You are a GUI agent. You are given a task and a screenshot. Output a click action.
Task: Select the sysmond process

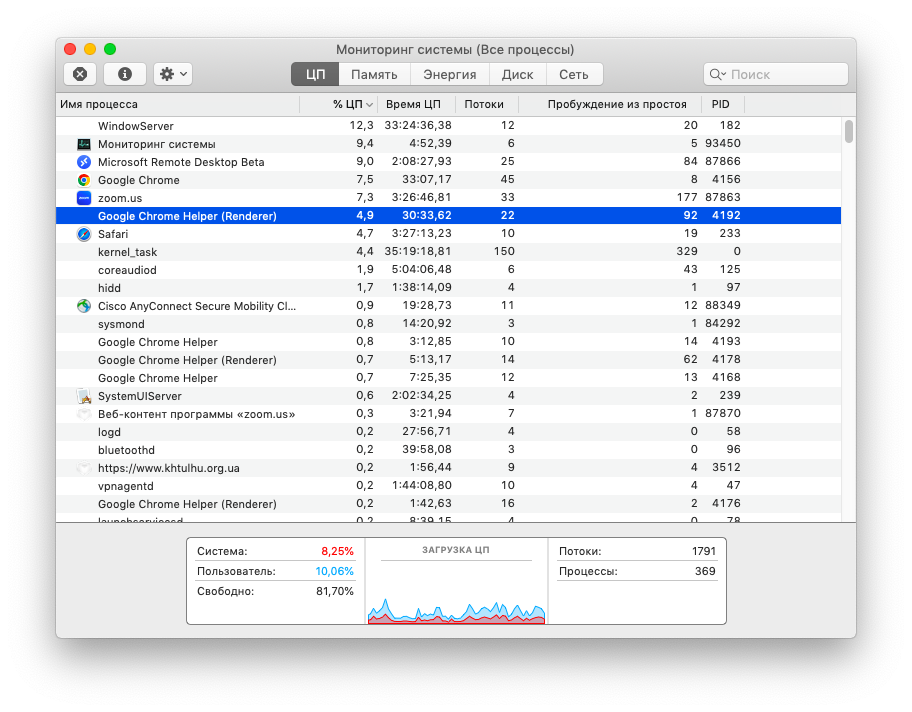tap(448, 324)
